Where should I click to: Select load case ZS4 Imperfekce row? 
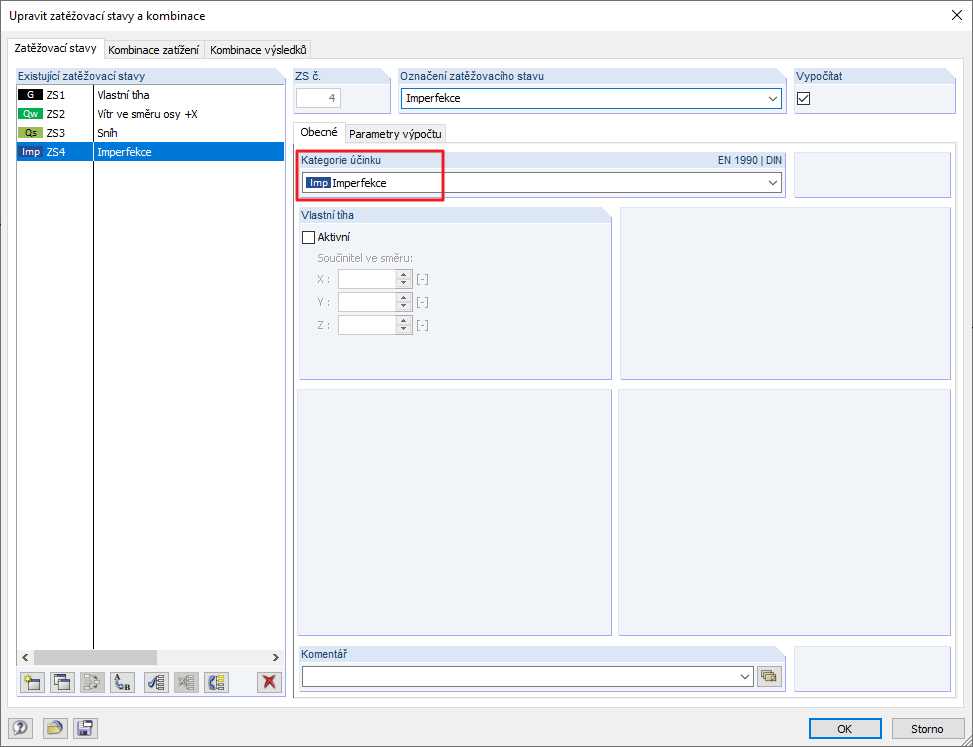point(150,152)
